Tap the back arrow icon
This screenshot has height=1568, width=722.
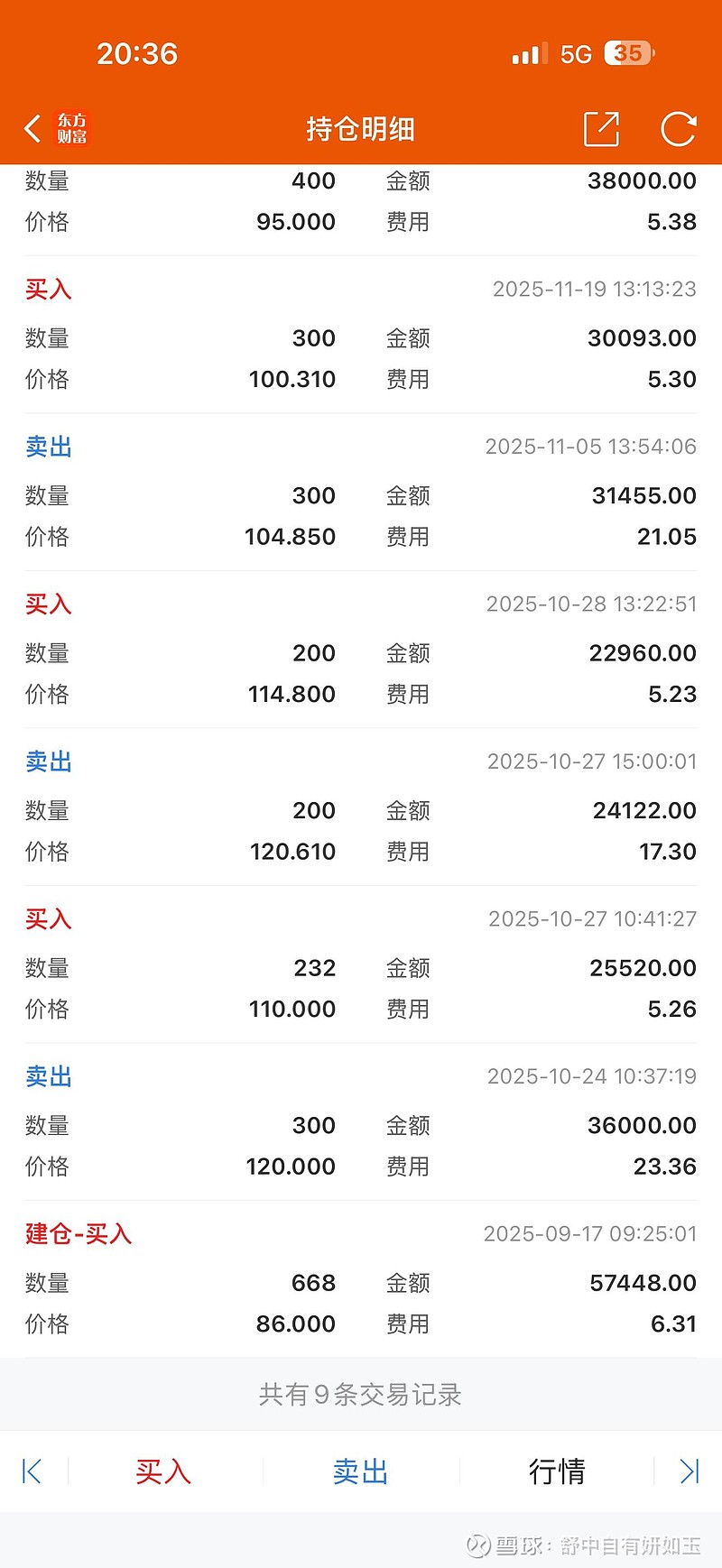(x=32, y=129)
